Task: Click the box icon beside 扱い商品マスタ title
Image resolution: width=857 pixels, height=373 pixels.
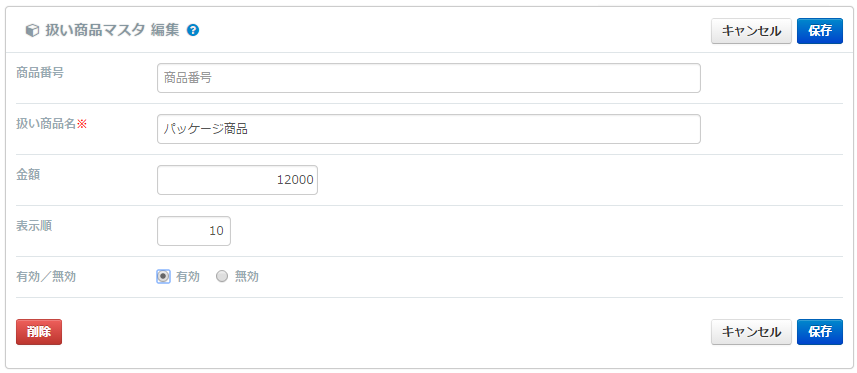Action: tap(32, 31)
